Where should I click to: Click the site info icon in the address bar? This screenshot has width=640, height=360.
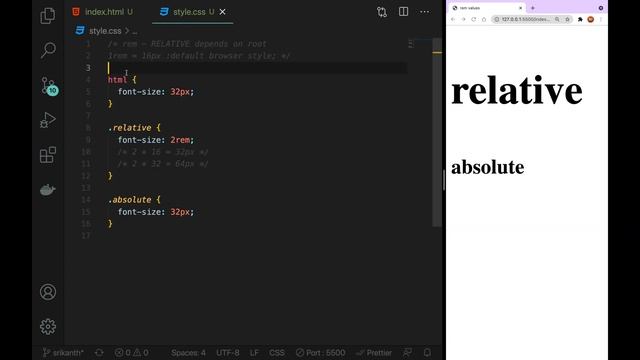coord(497,19)
